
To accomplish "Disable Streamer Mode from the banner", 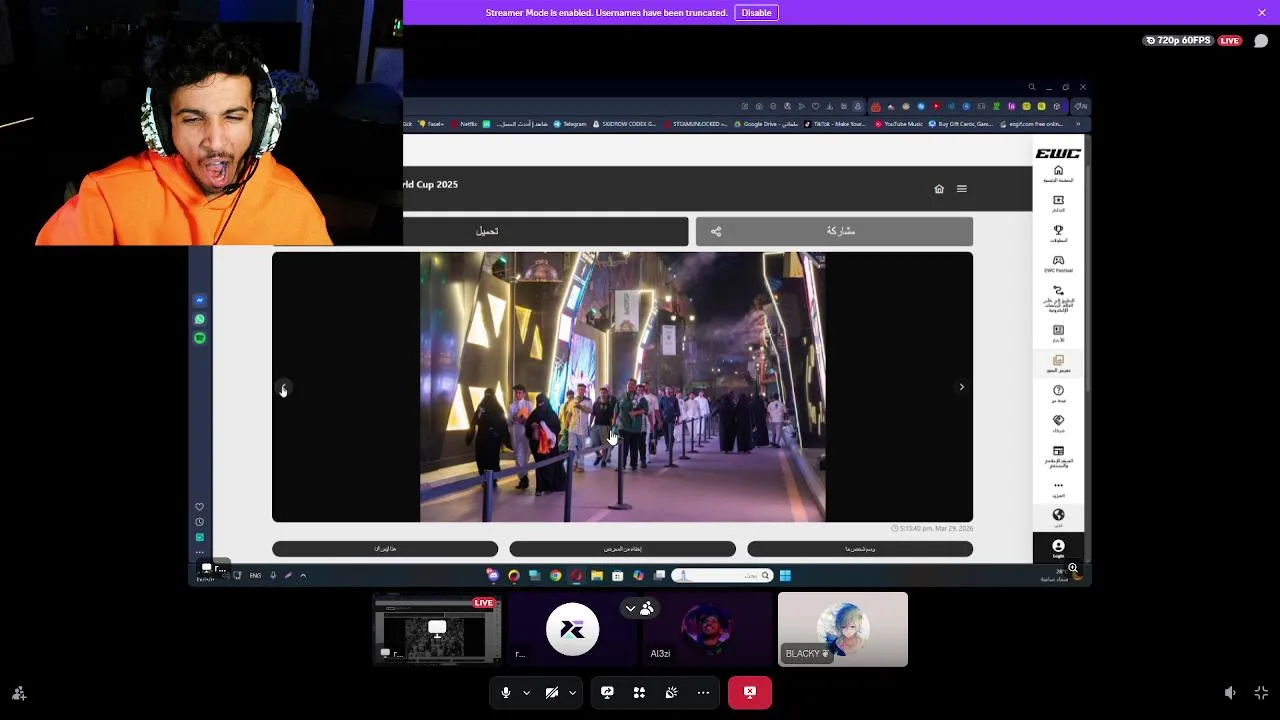I will (756, 13).
